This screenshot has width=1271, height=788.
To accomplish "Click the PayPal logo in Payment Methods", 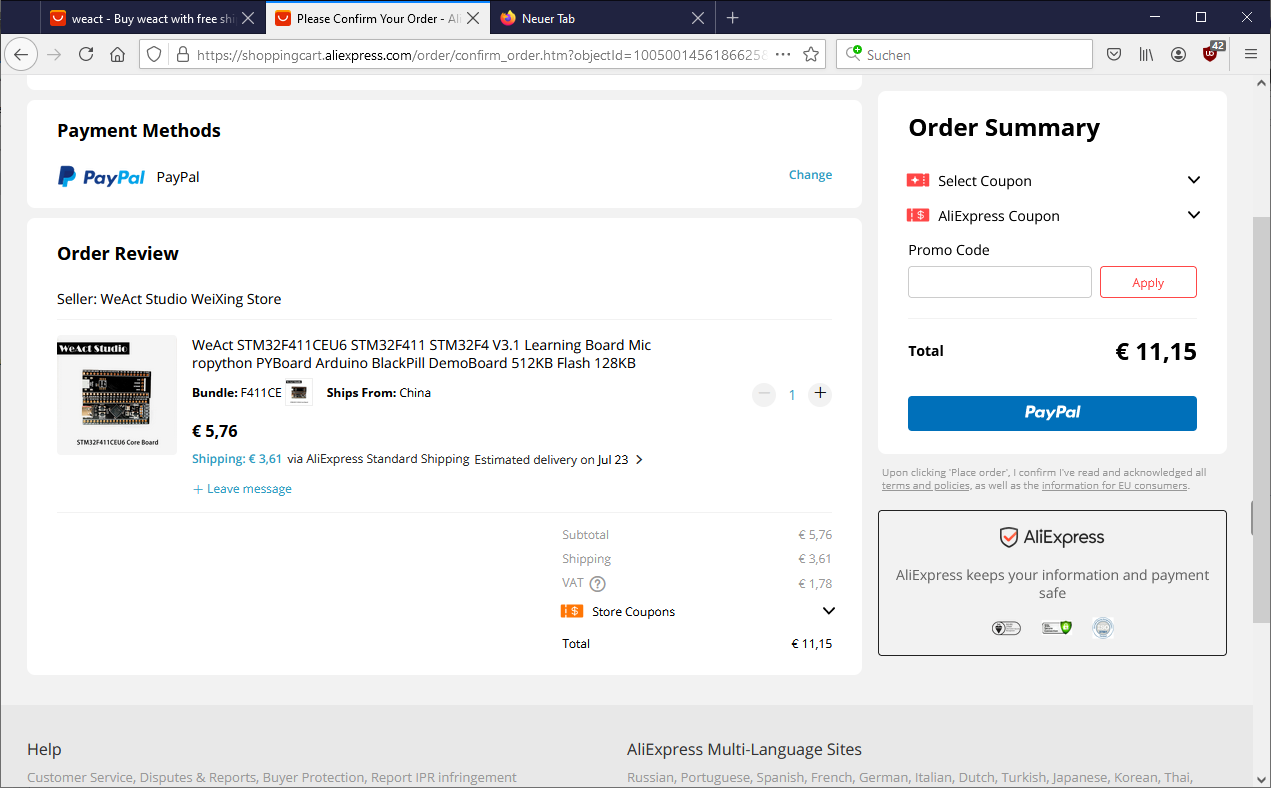I will [x=101, y=177].
